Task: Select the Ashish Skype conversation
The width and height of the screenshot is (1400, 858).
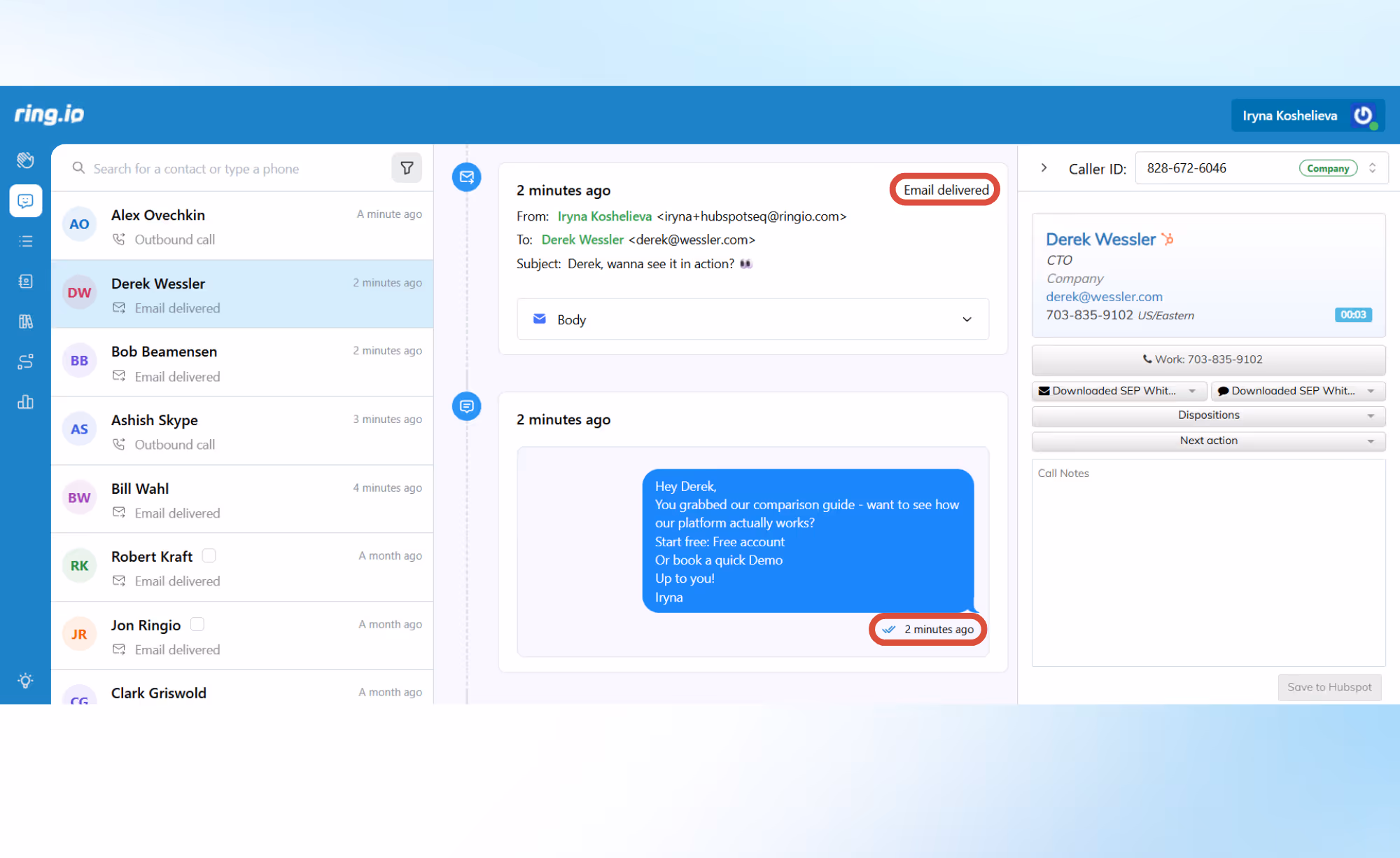Action: pyautogui.click(x=242, y=431)
